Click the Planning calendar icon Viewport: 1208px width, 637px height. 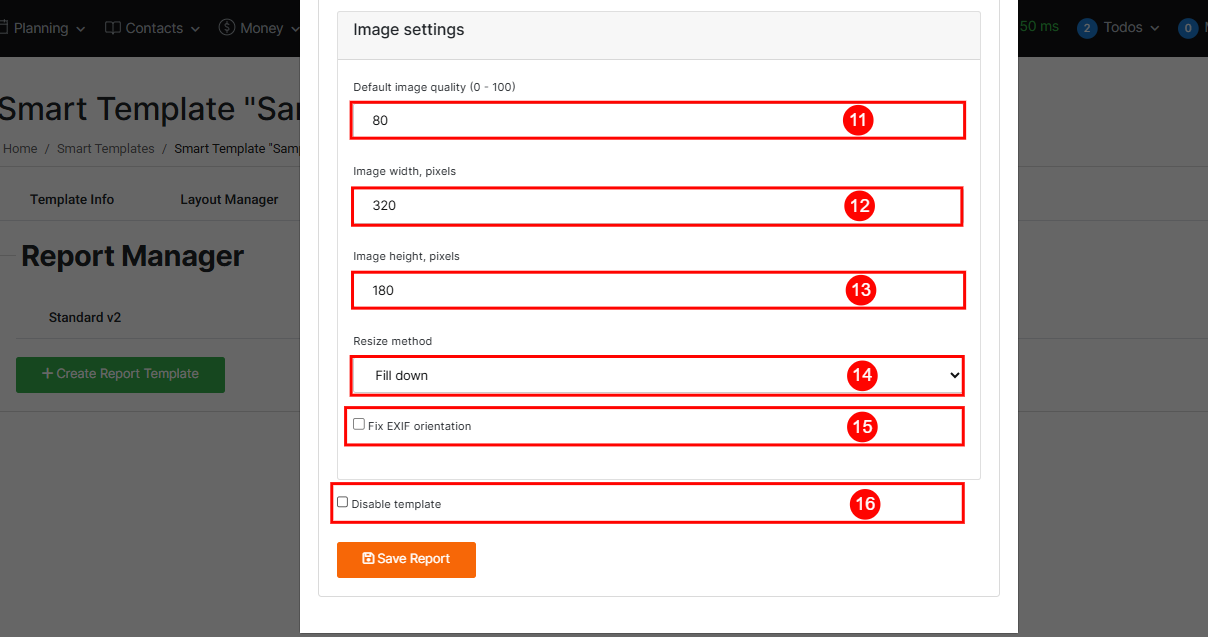pyautogui.click(x=4, y=28)
